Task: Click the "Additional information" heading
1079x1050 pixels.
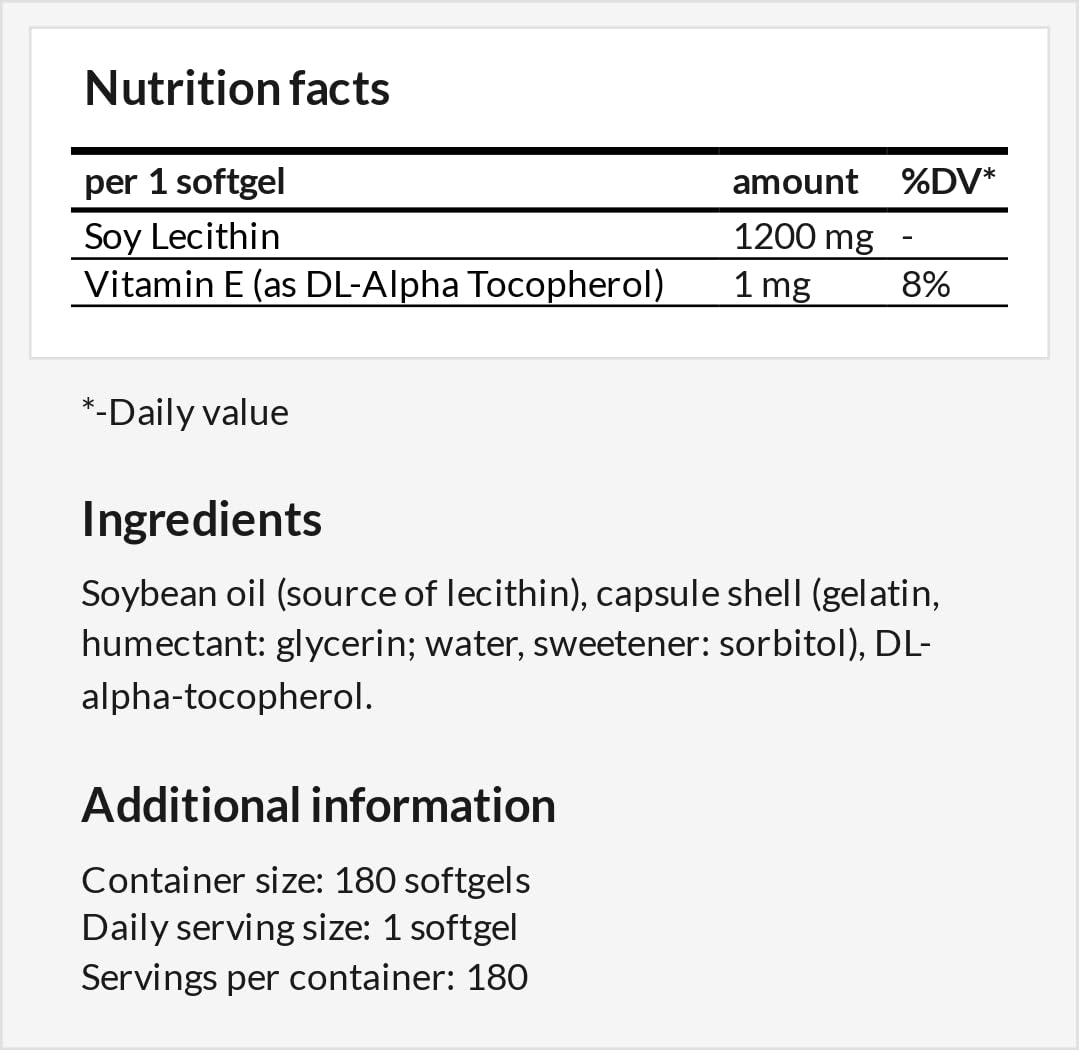Action: 318,806
